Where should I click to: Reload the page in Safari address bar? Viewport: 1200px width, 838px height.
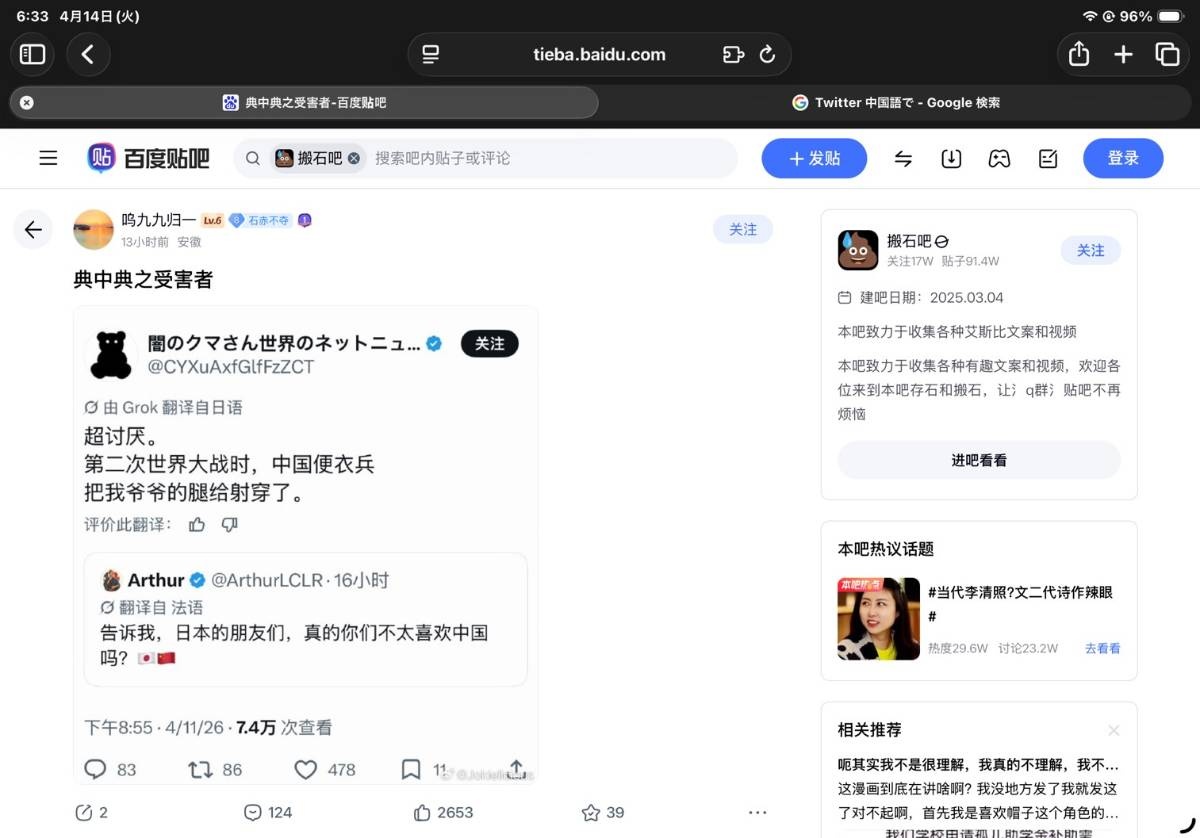click(768, 55)
